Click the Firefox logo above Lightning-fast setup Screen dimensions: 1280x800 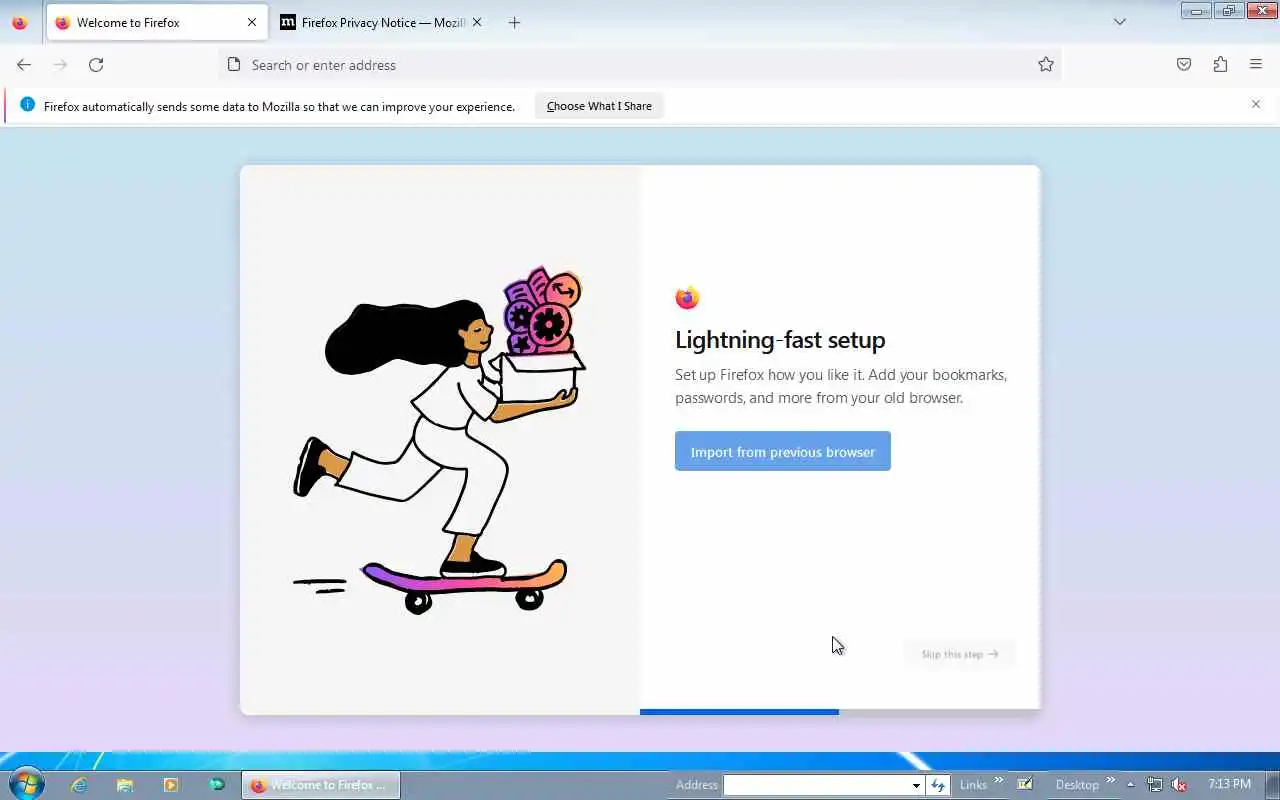[687, 298]
